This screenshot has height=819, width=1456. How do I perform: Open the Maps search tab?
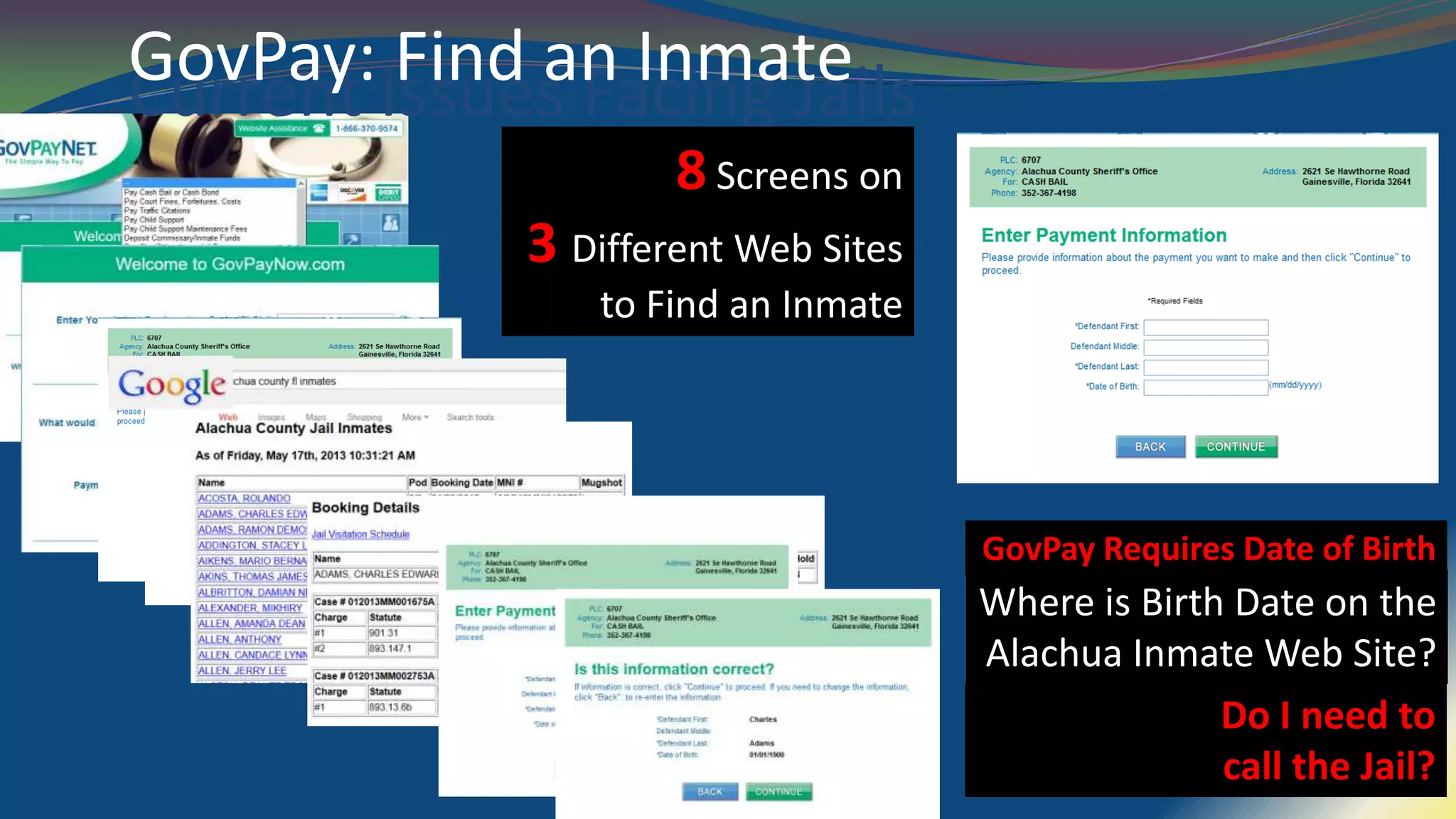[316, 417]
